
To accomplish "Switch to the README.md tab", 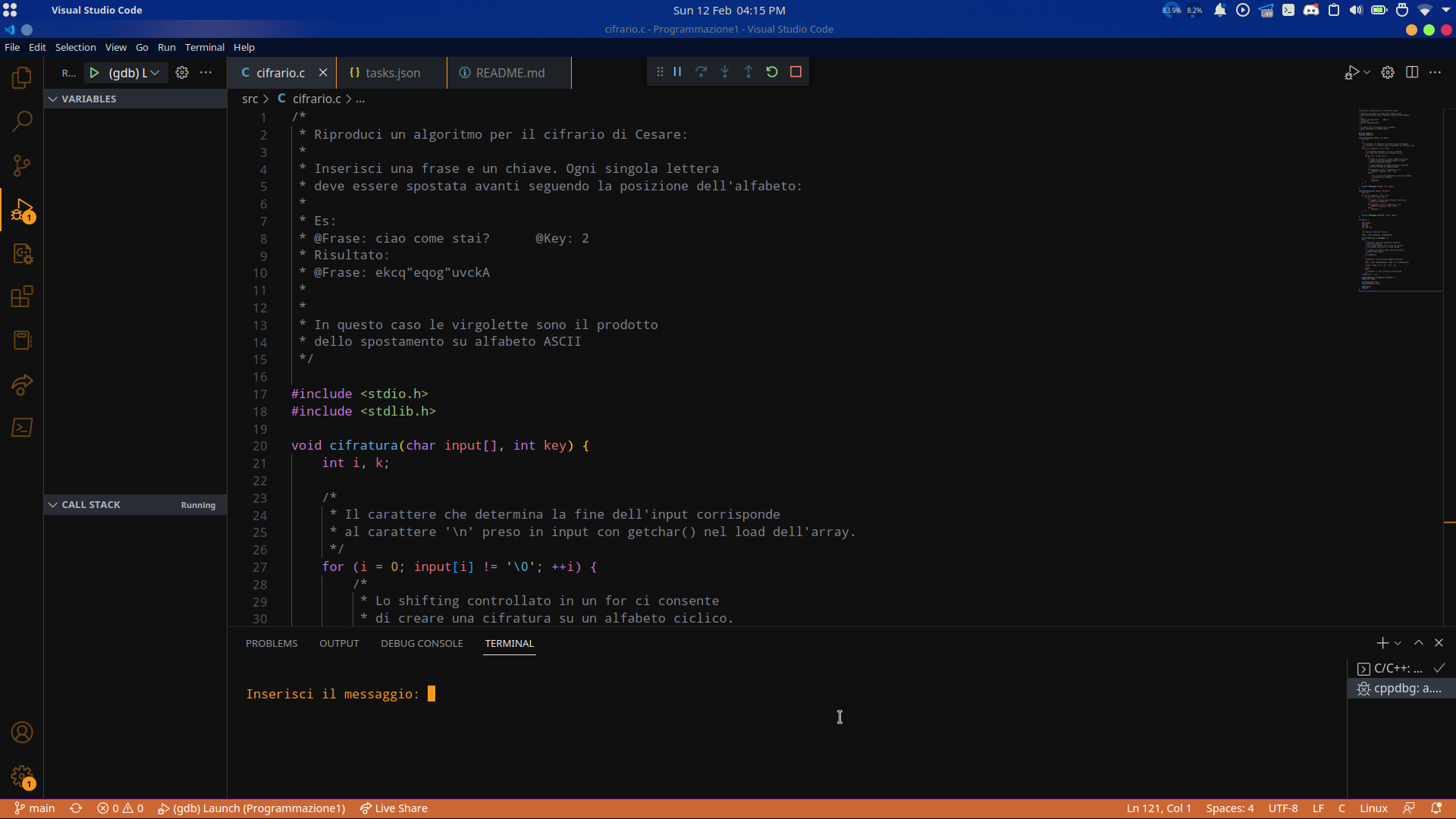I will (x=510, y=73).
